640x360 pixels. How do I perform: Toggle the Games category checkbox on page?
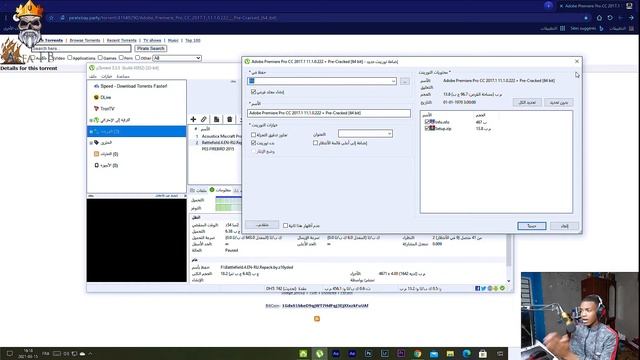coord(100,58)
